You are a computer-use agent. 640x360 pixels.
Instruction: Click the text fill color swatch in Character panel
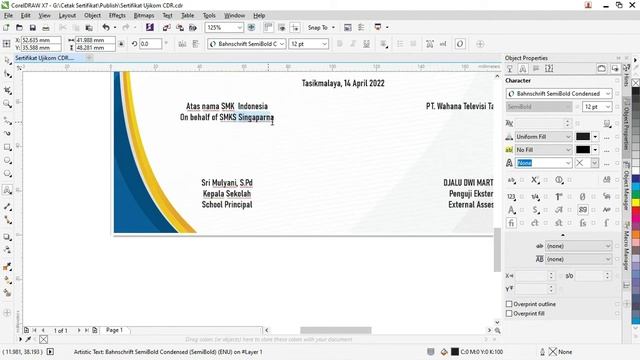[x=583, y=137]
